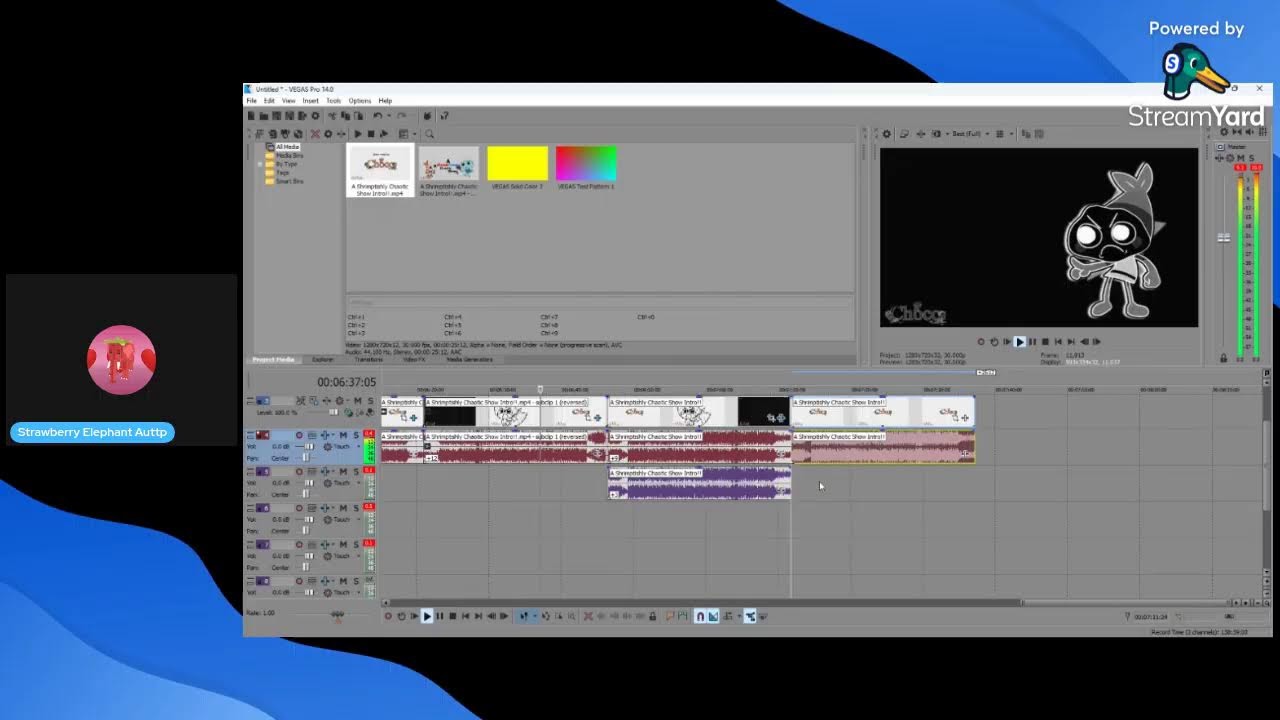
Task: Pause playback in the timeline transport
Action: coord(440,616)
